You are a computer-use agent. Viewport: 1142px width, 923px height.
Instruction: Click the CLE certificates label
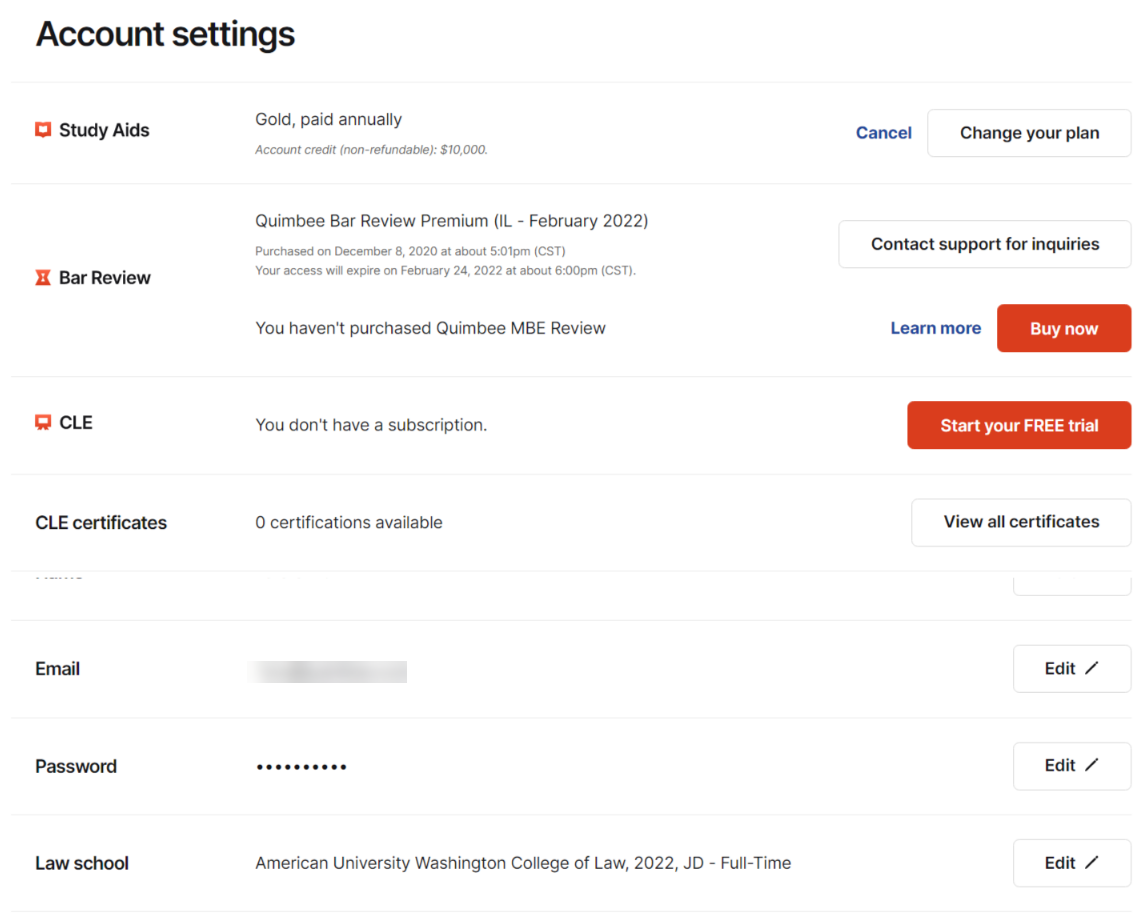click(101, 522)
